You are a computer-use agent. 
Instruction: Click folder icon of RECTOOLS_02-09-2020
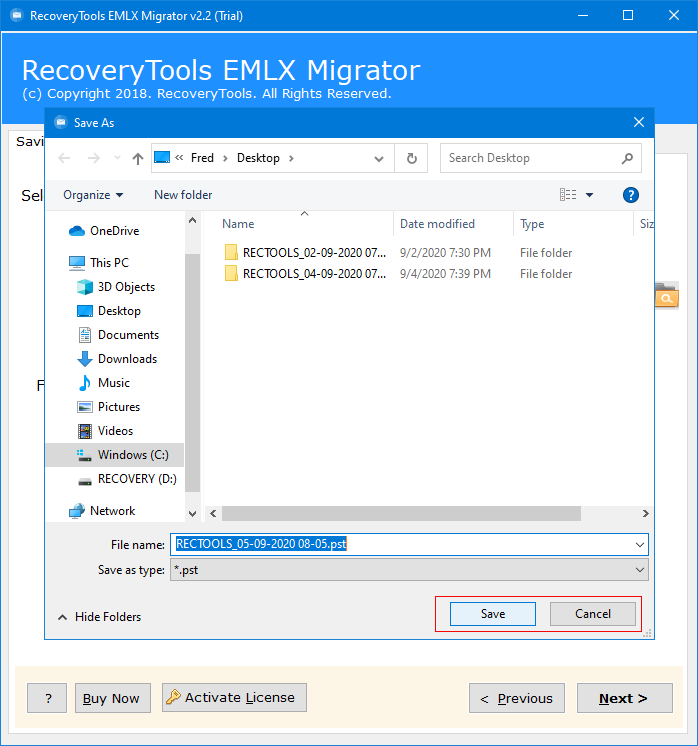[x=231, y=252]
